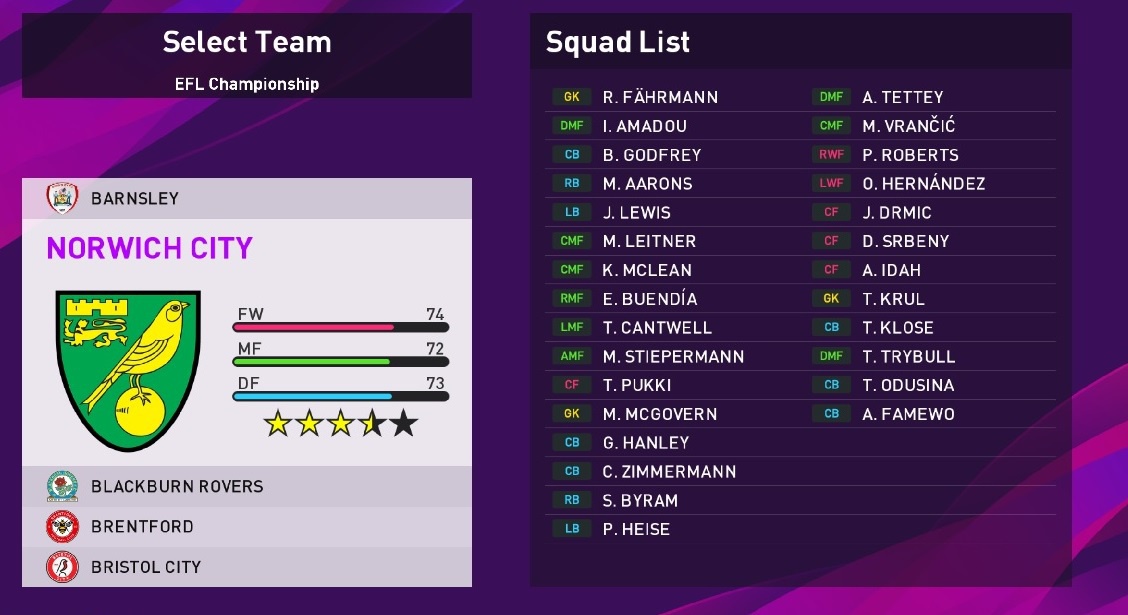
Task: Click the Blackburn Rovers crest icon
Action: [62, 487]
